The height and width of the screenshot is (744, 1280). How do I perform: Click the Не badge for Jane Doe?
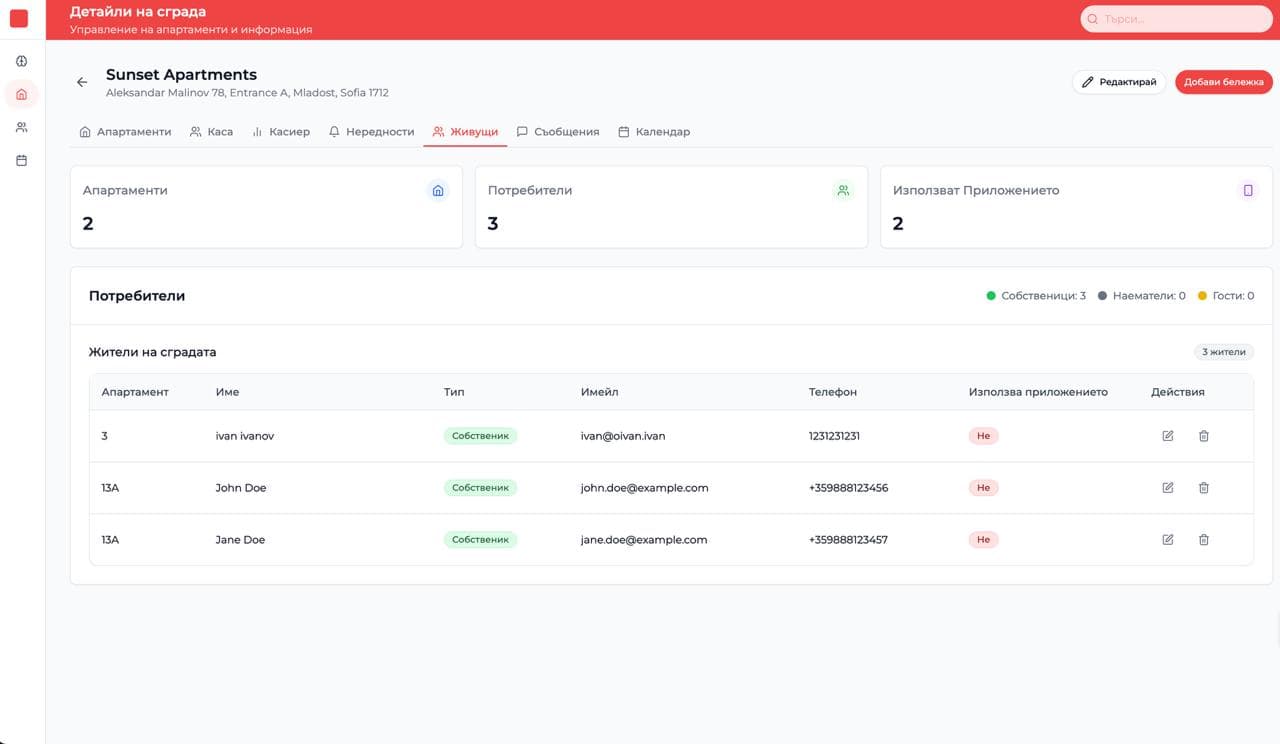(x=983, y=540)
